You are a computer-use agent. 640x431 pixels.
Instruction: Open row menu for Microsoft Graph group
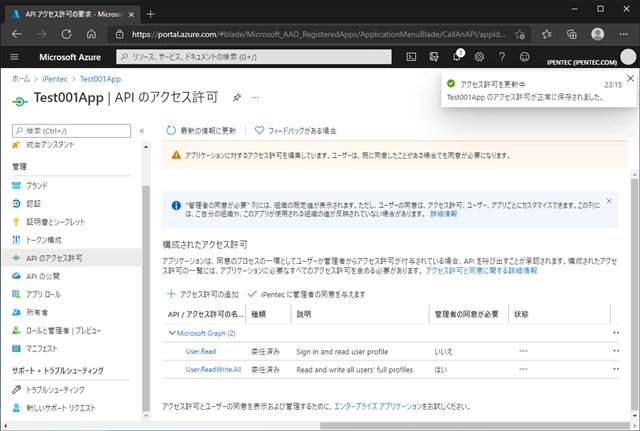click(x=616, y=333)
